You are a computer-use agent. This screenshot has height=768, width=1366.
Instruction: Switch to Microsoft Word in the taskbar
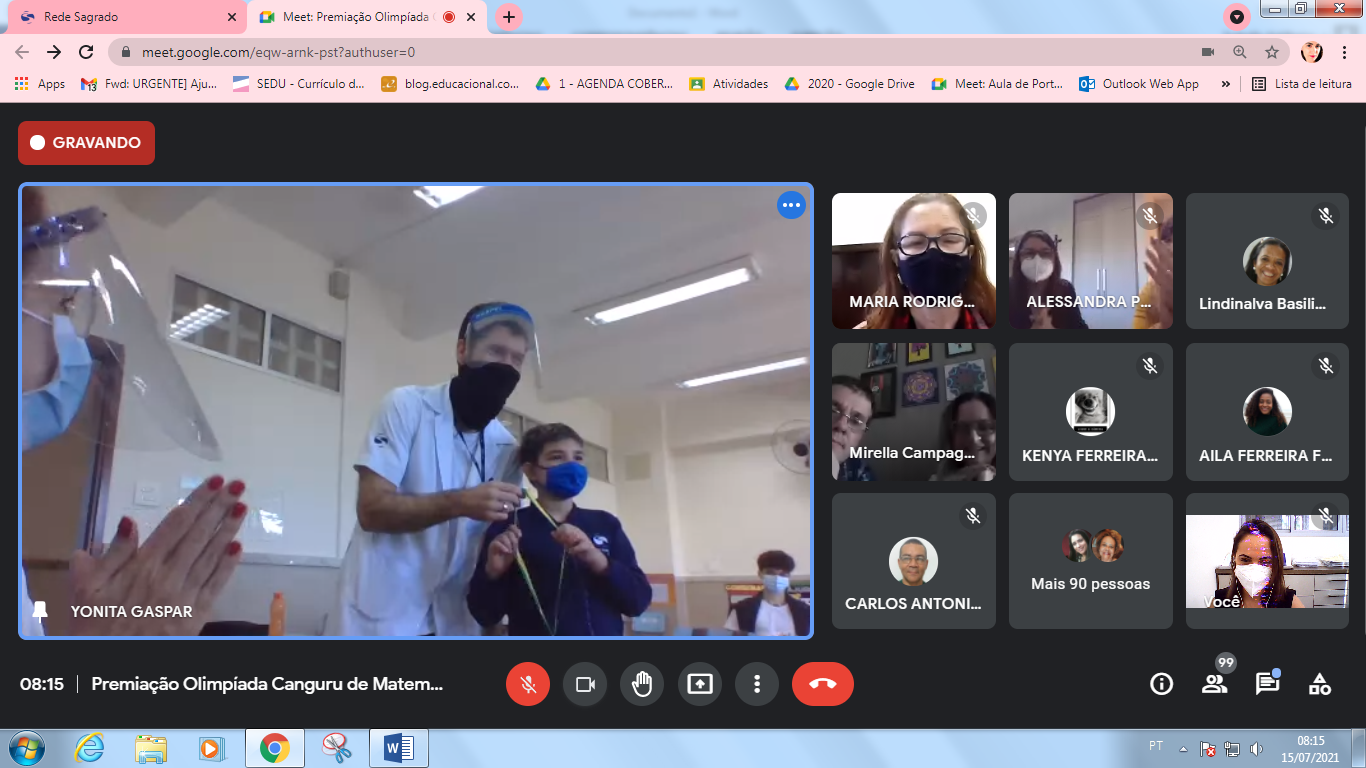[x=398, y=748]
